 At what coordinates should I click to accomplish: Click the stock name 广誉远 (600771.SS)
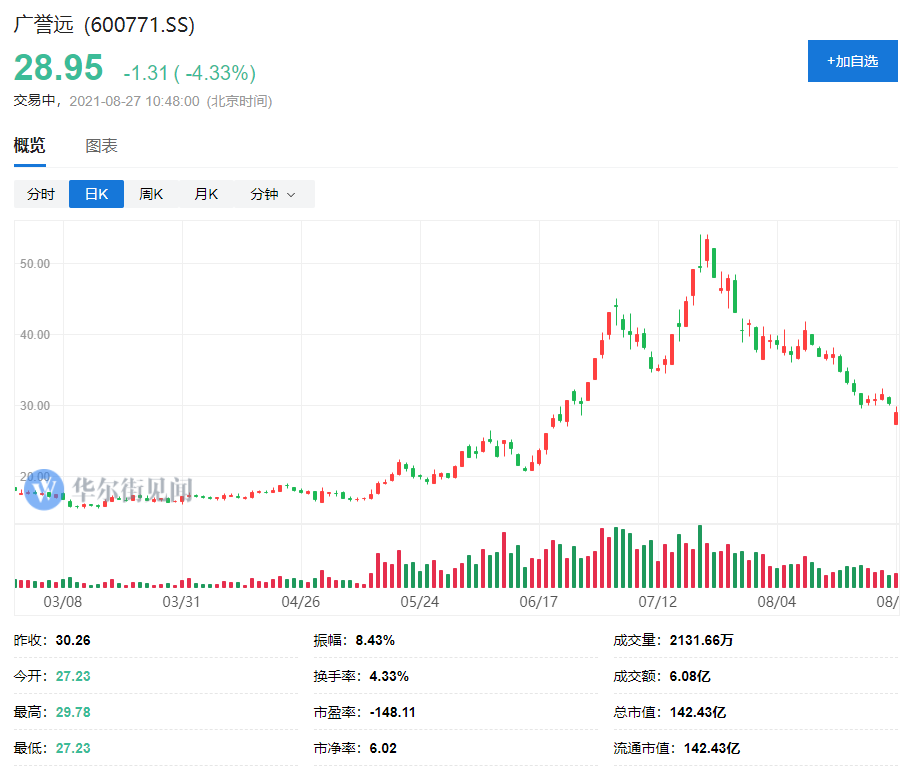click(104, 25)
